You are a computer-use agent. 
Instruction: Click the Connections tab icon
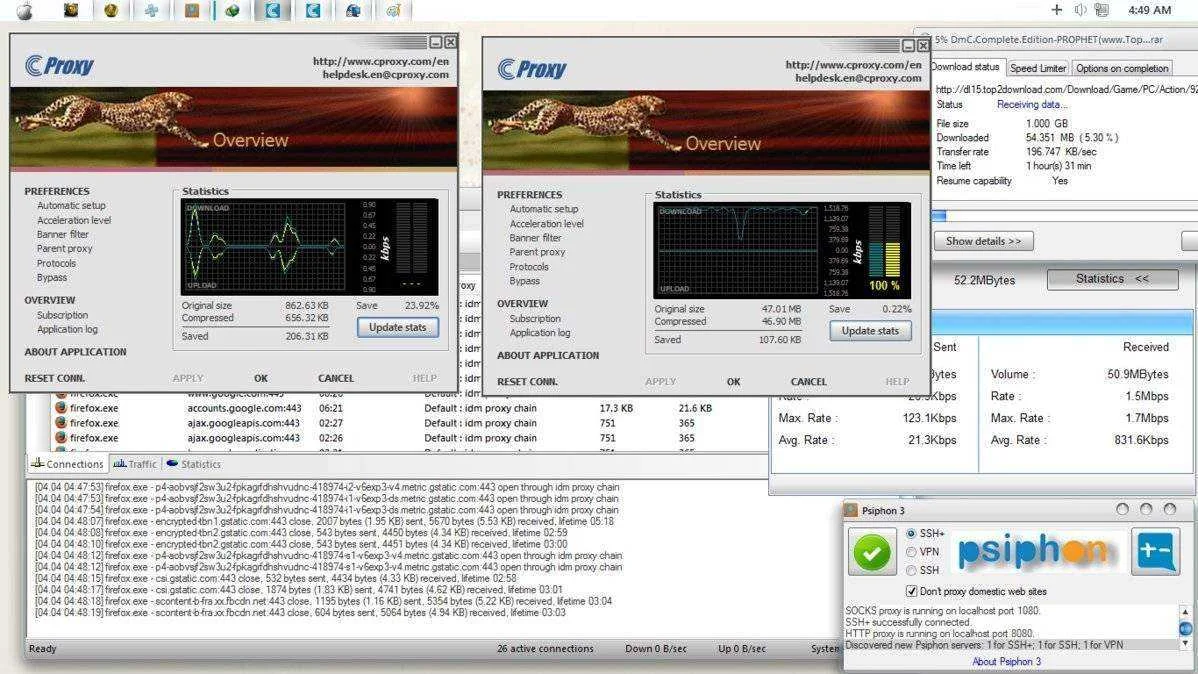point(37,463)
